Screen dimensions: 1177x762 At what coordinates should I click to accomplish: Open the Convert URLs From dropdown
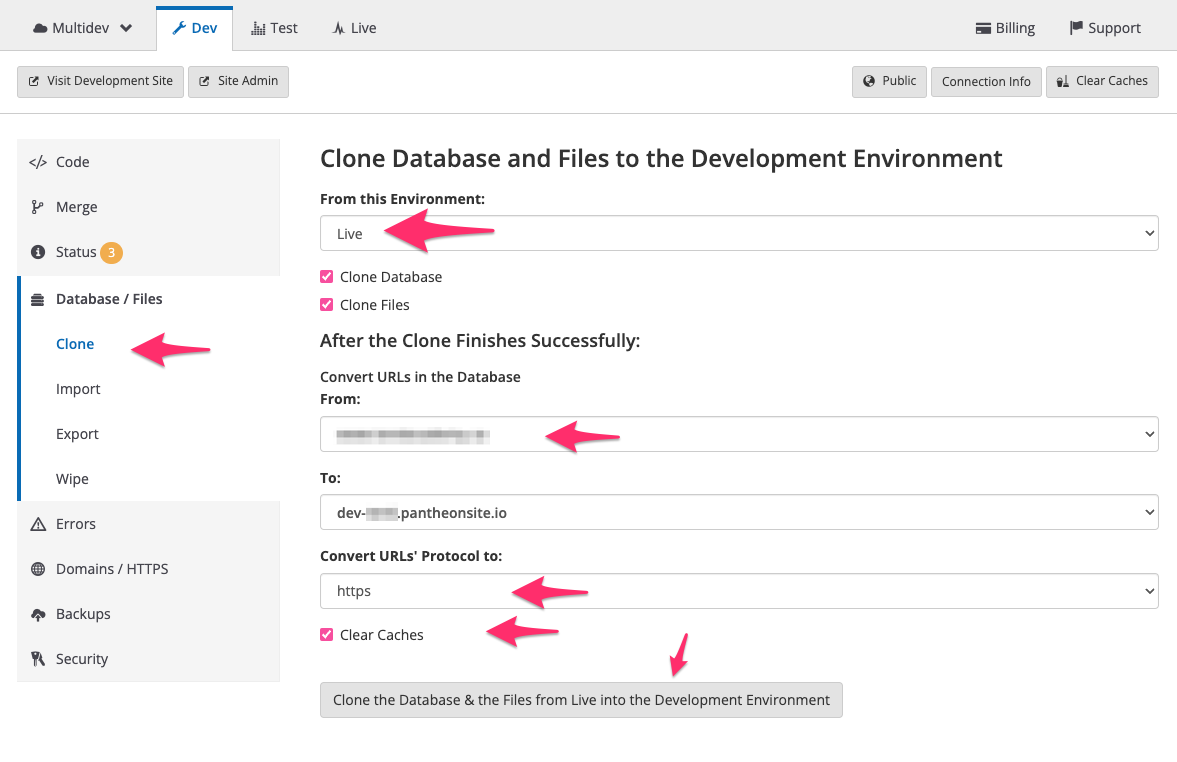pyautogui.click(x=739, y=434)
